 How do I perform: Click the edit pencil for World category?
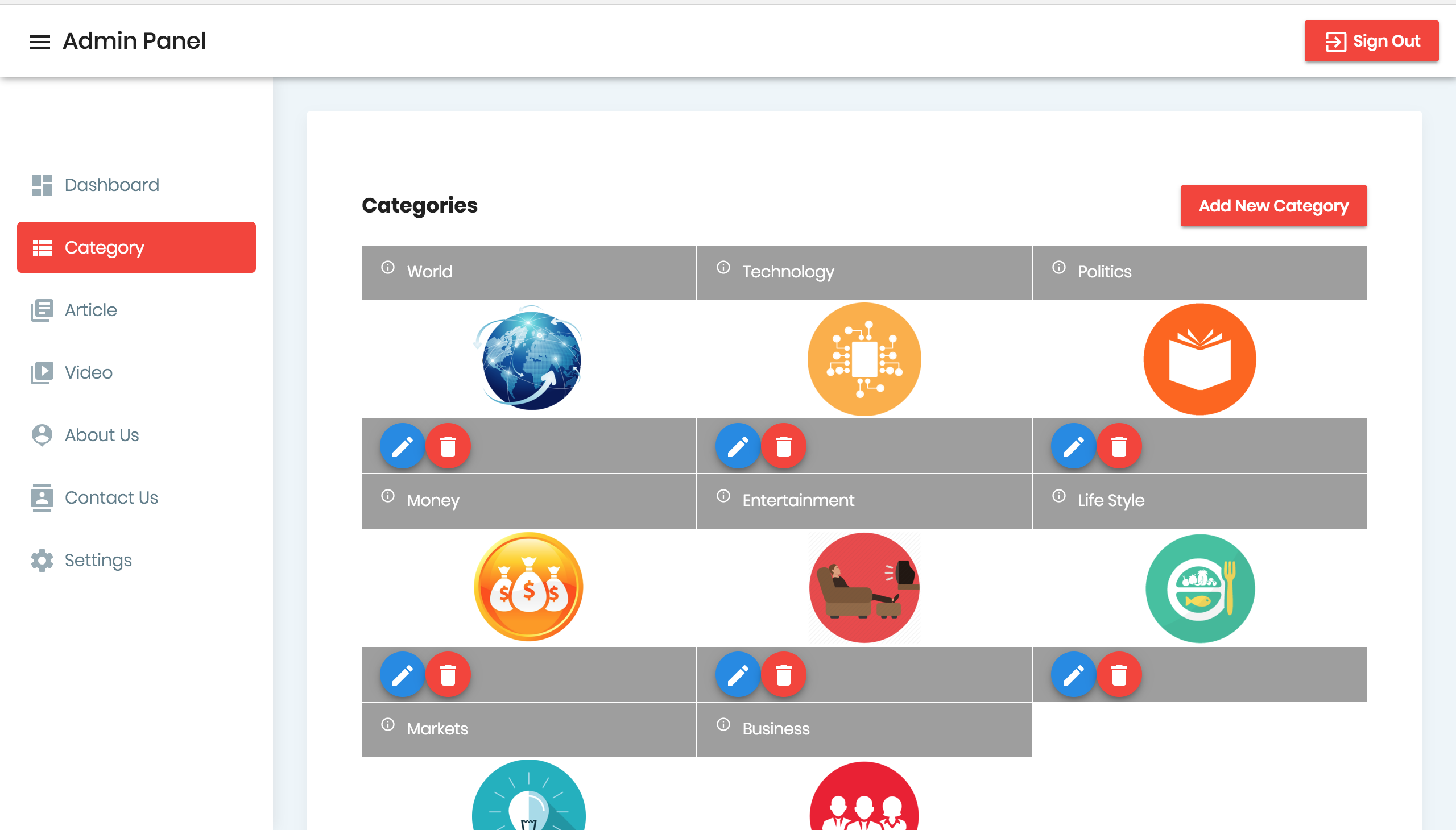click(x=402, y=446)
